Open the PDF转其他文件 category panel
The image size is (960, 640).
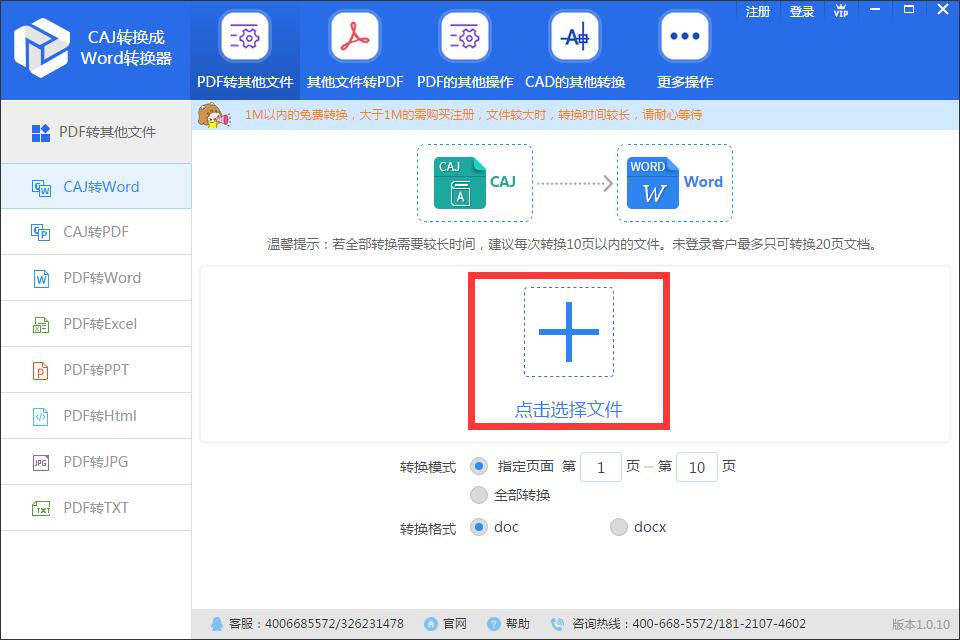[x=245, y=35]
